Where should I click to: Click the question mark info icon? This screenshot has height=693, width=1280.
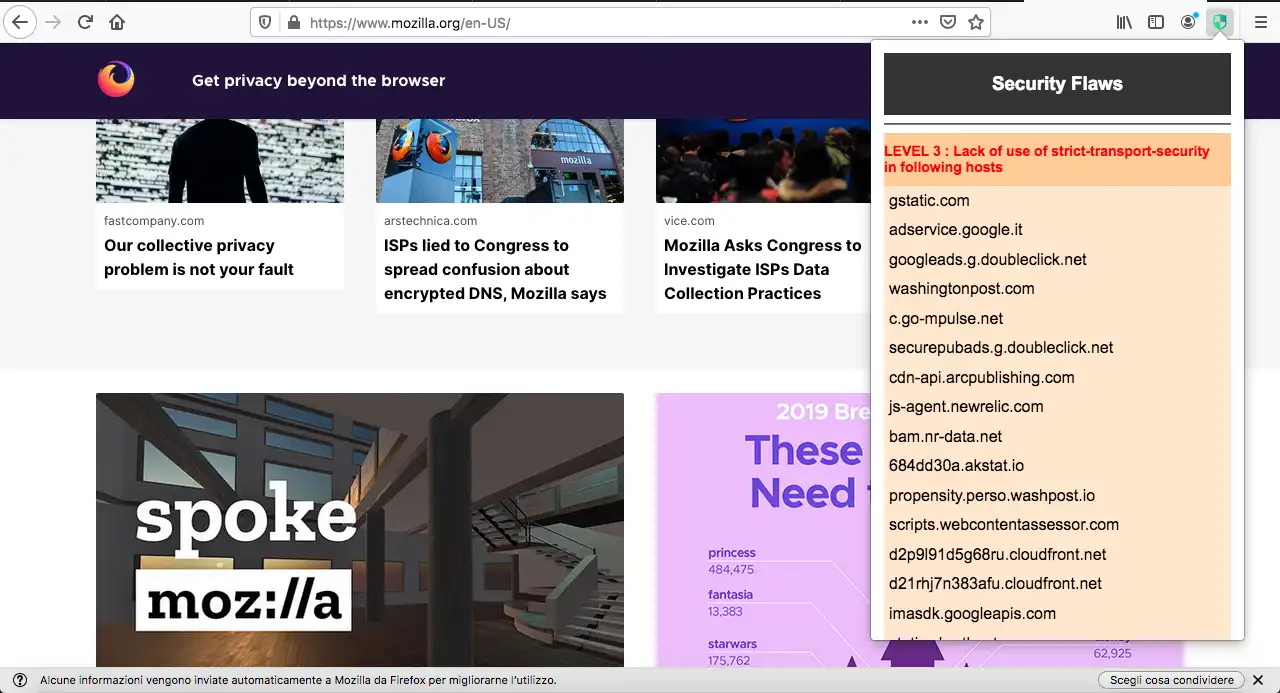pos(20,680)
